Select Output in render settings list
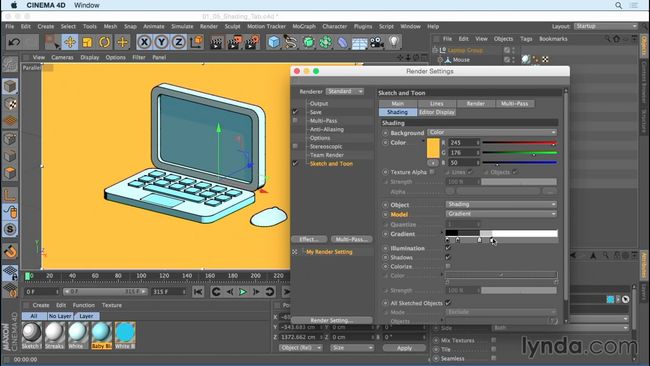The image size is (650, 366). click(x=319, y=104)
